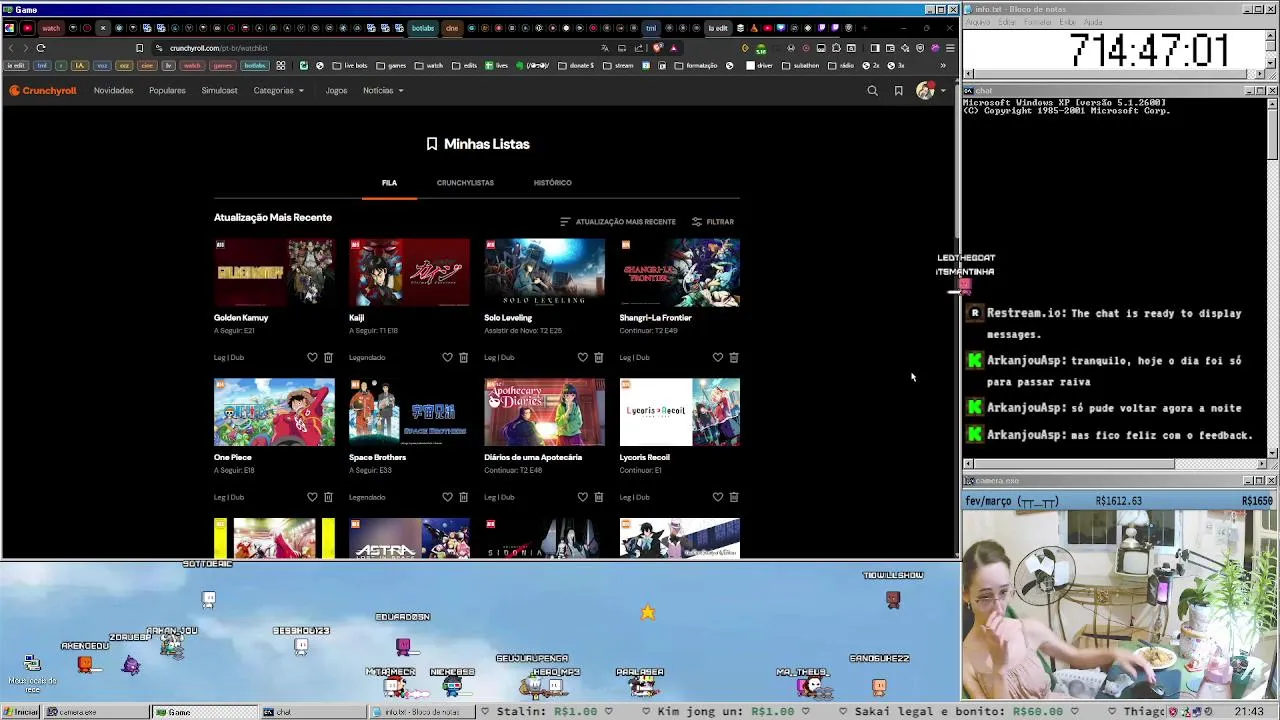This screenshot has width=1280, height=720.
Task: Select the Fila tab
Action: (x=389, y=183)
